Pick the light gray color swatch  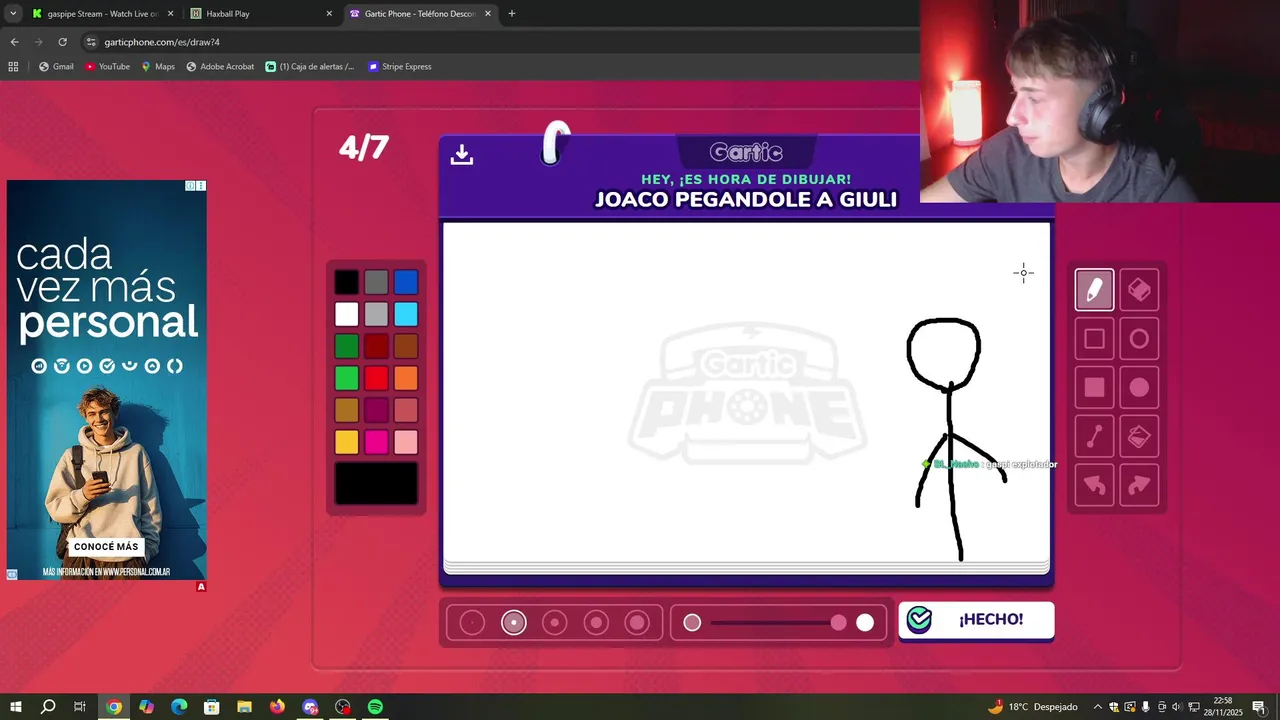coord(376,314)
